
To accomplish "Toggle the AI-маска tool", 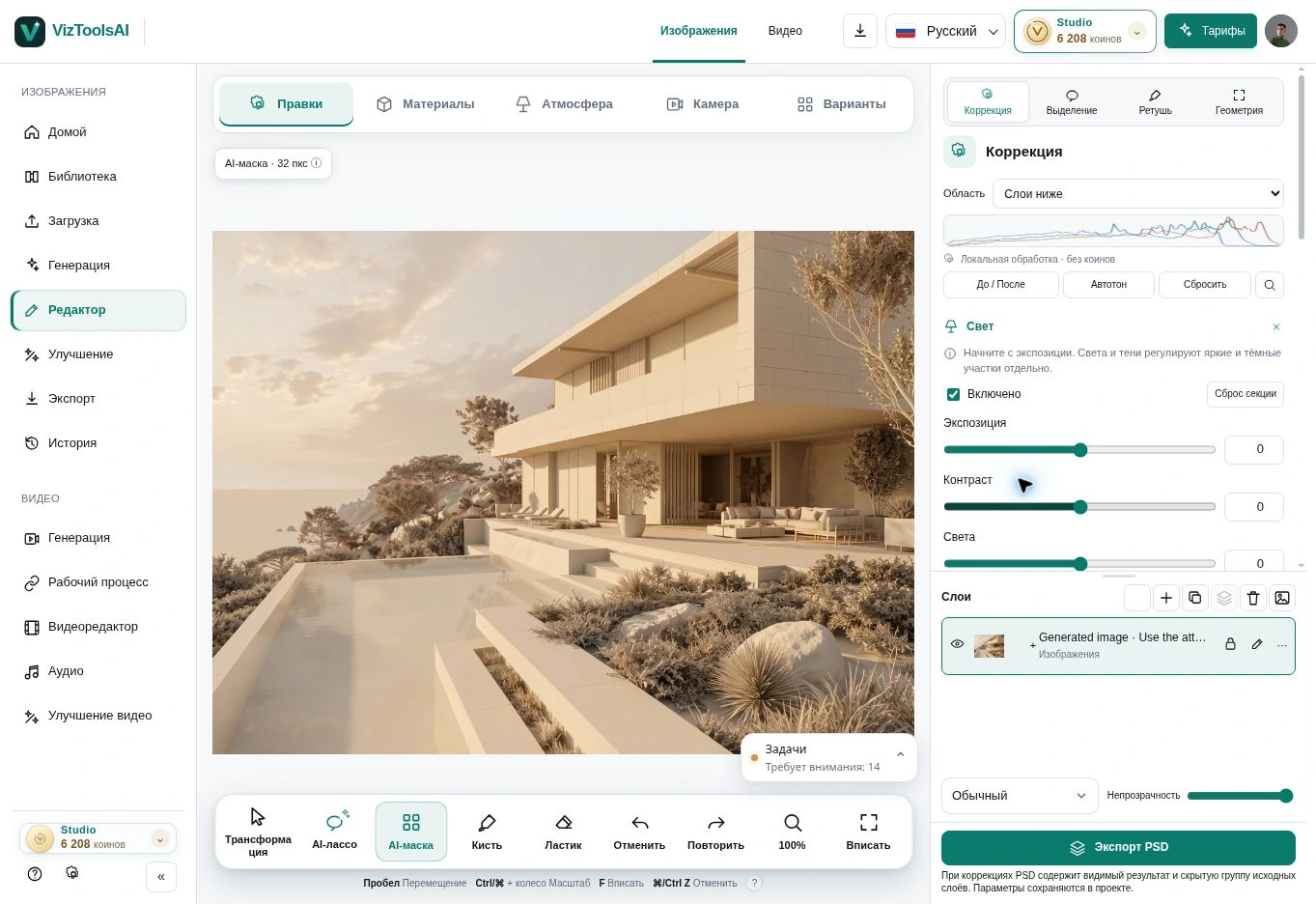I will (410, 832).
